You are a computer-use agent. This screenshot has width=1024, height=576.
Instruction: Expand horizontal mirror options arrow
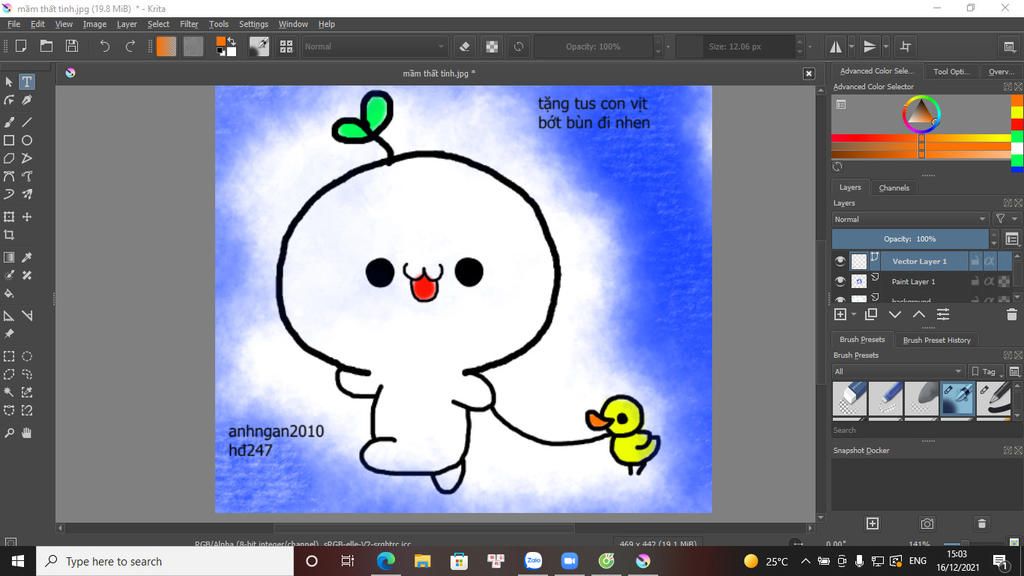click(851, 46)
